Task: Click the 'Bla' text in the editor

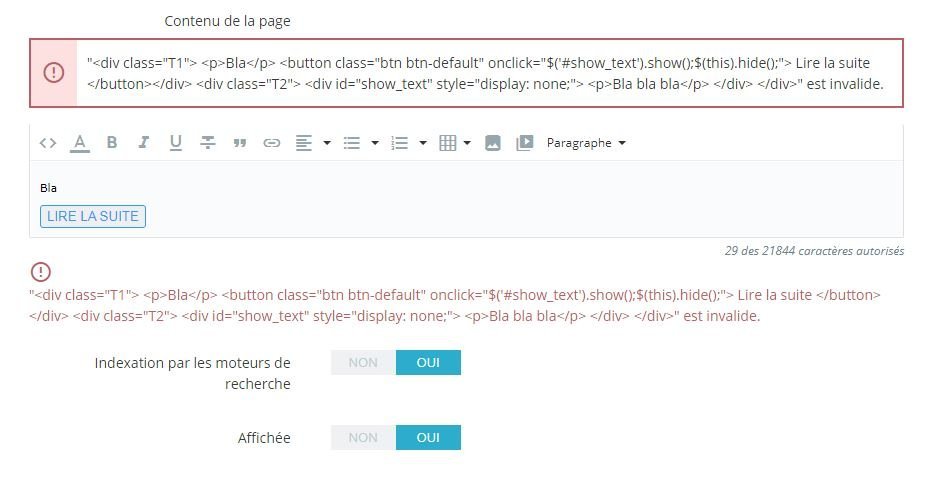Action: point(48,188)
